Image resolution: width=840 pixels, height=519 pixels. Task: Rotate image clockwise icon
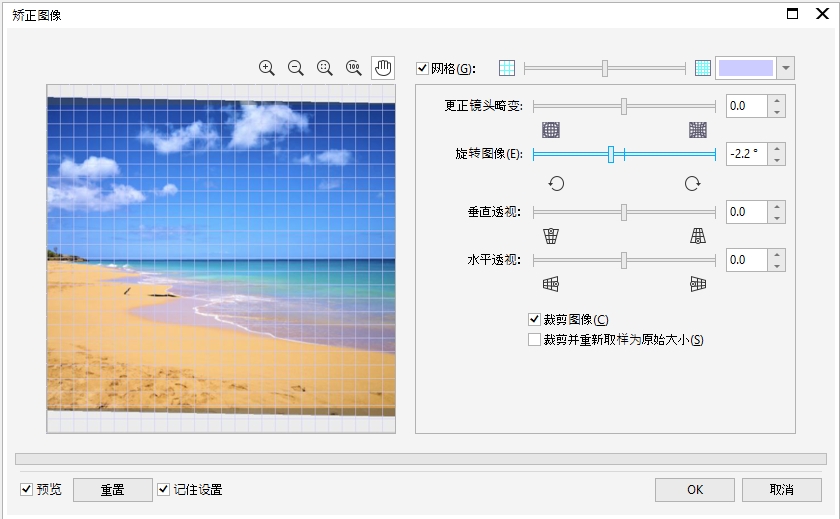click(x=692, y=183)
